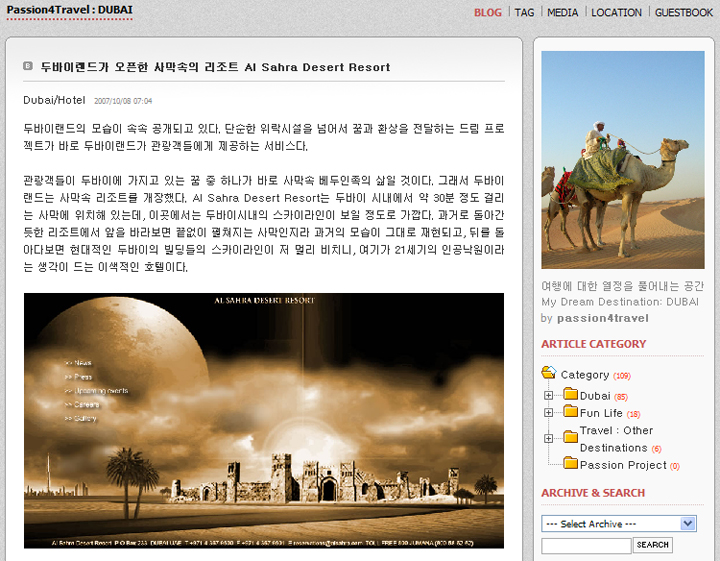Open the Fun Life (16) category
This screenshot has height=561, width=720.
coord(610,413)
